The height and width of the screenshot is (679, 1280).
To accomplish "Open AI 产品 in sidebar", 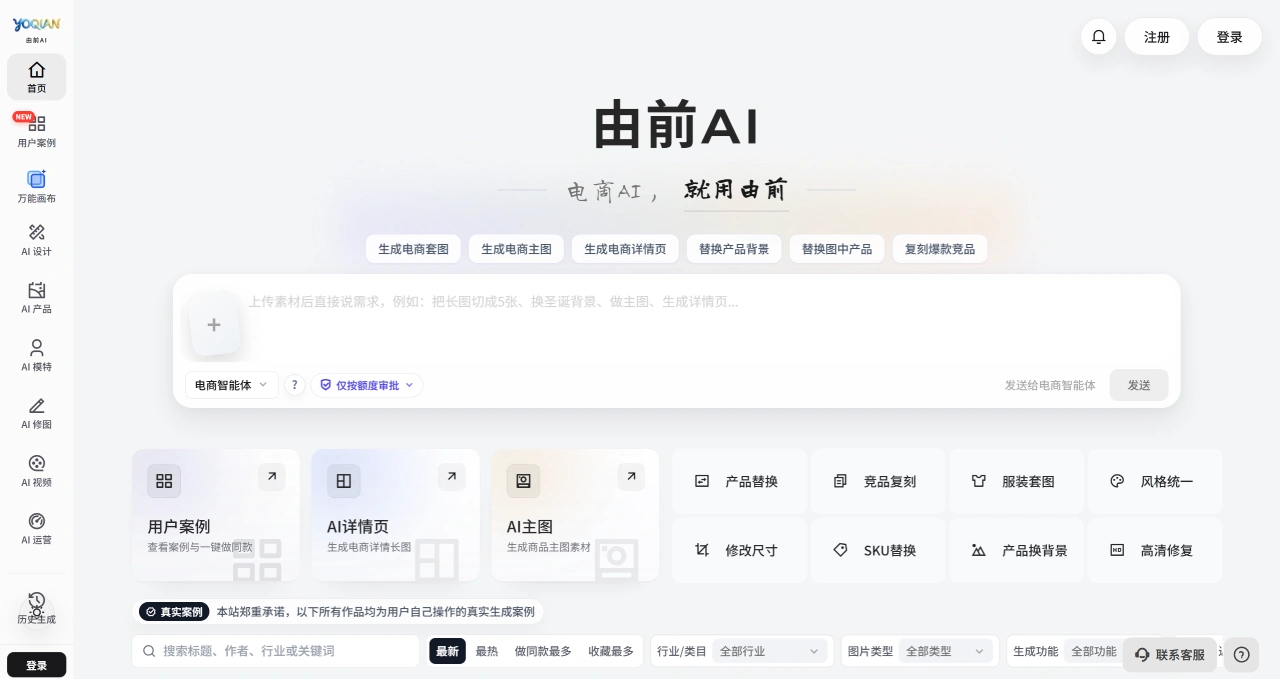I will click(36, 298).
